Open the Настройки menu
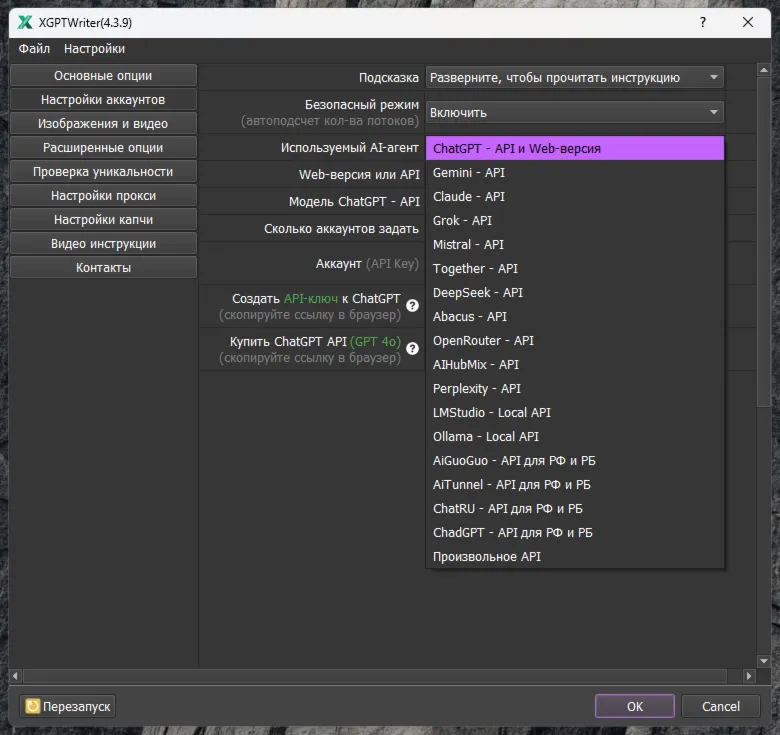Screen dimensions: 780x735 tap(94, 49)
